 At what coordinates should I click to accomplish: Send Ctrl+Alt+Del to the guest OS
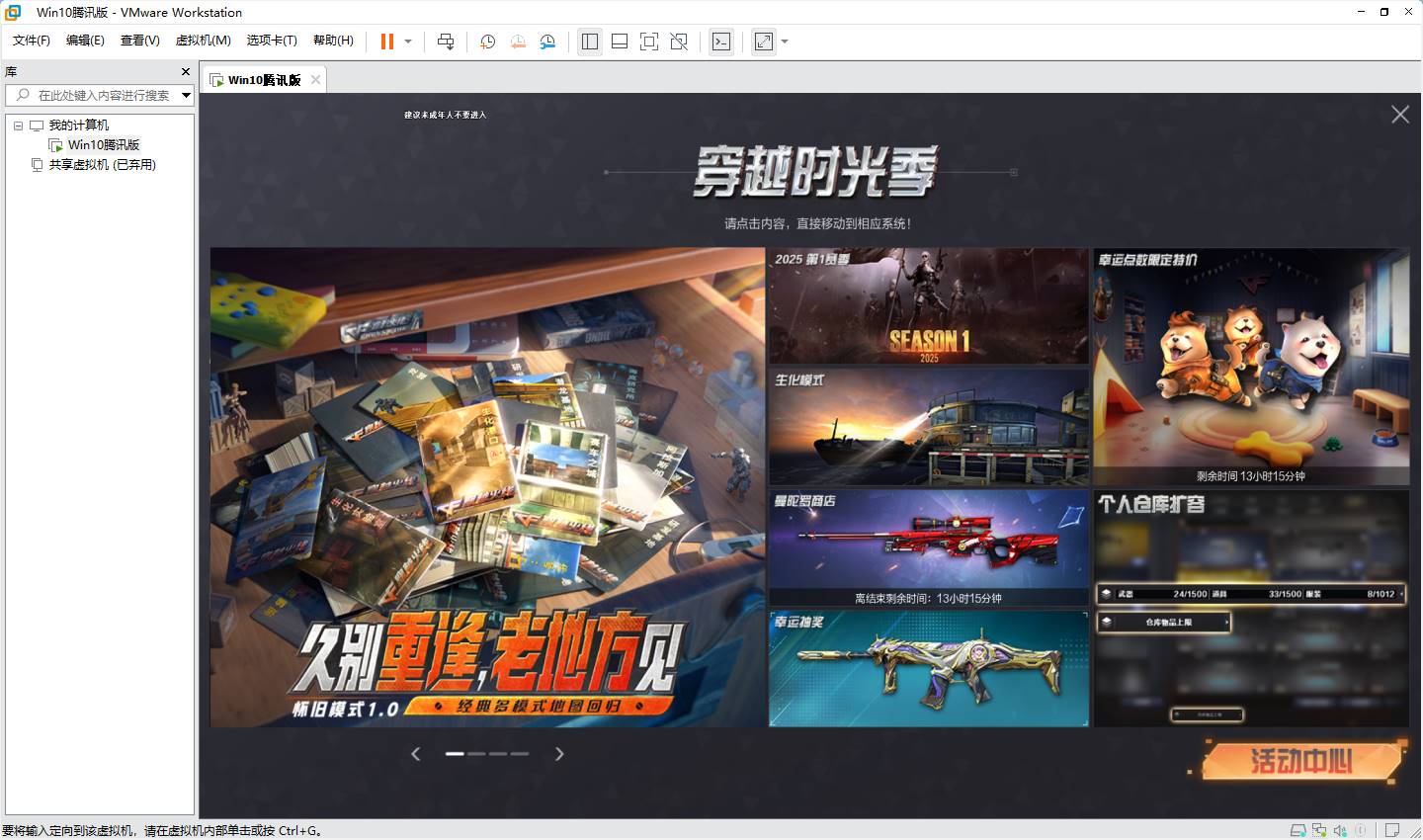coord(446,42)
